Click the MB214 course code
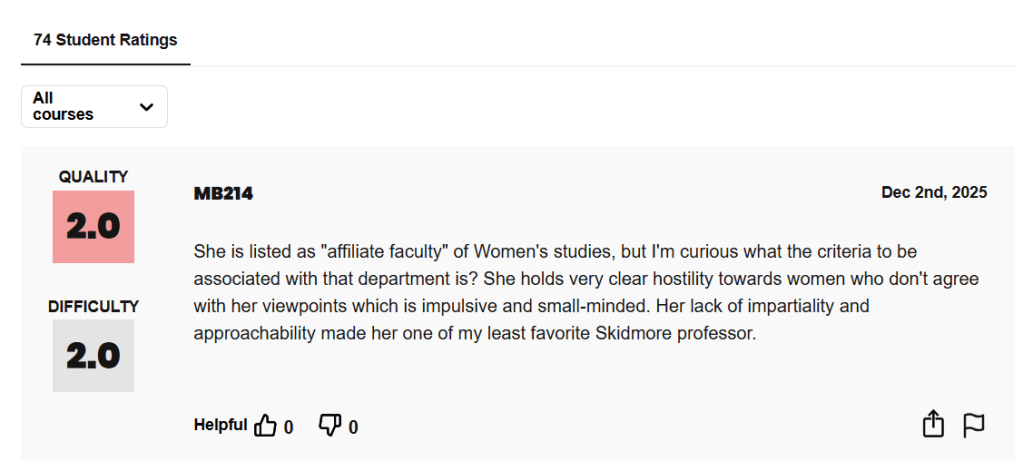 point(223,194)
